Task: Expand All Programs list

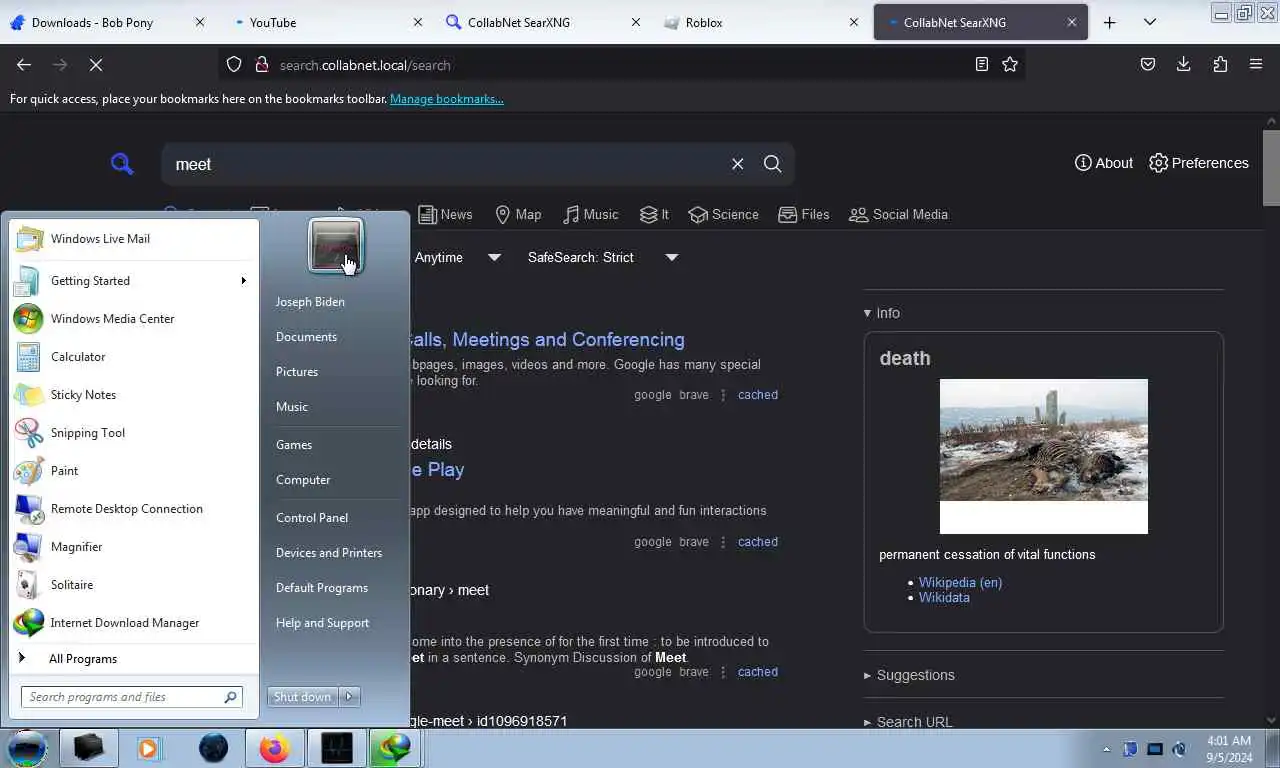Action: (134, 659)
